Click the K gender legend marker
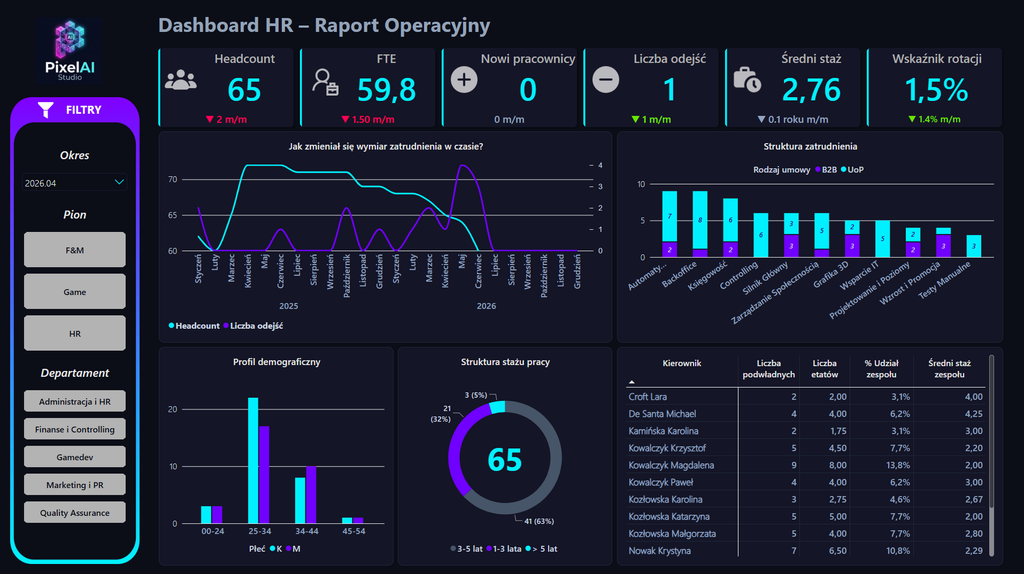 (272, 549)
